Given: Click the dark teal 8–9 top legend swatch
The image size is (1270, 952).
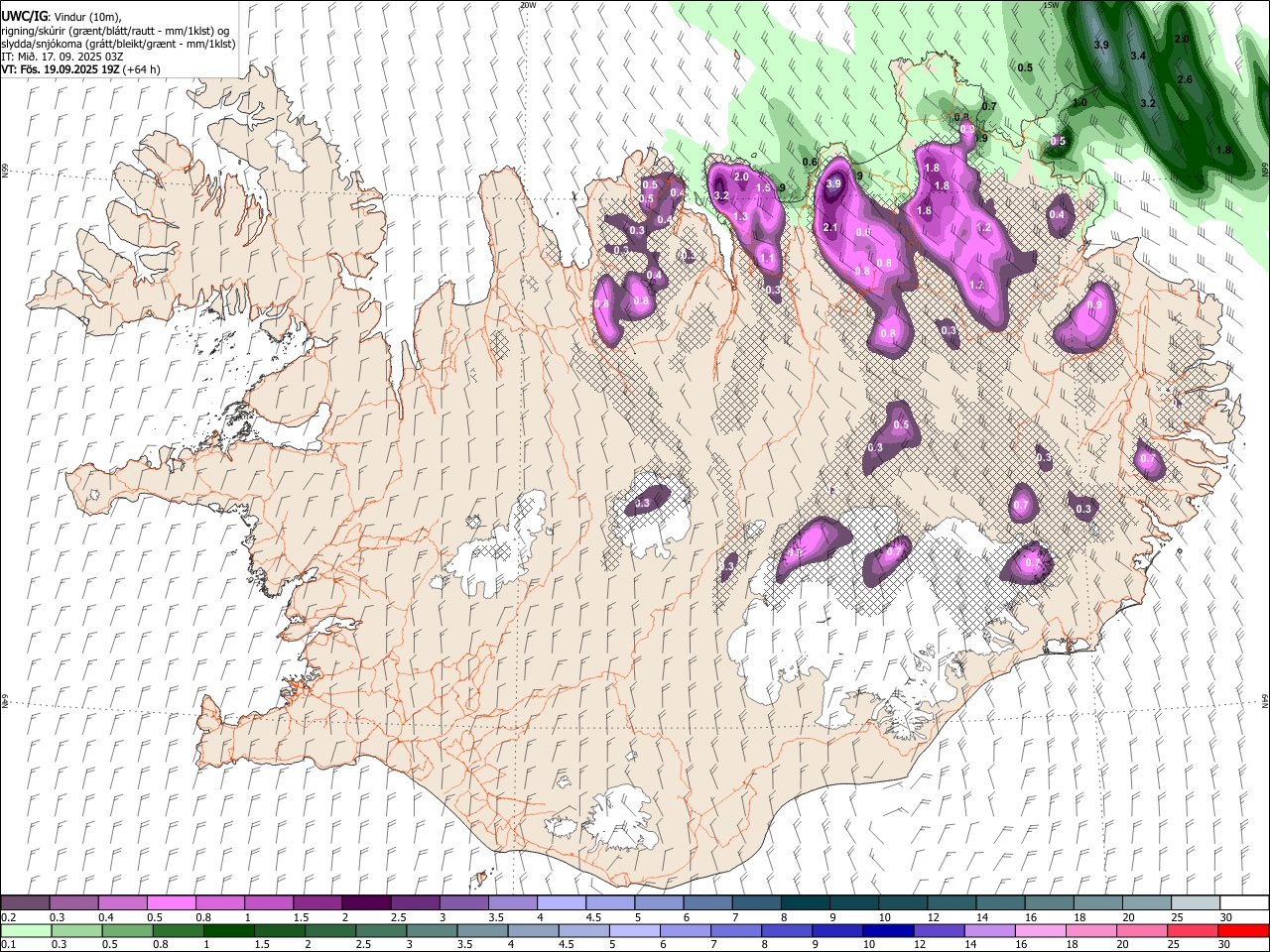Looking at the screenshot, I should (804, 903).
